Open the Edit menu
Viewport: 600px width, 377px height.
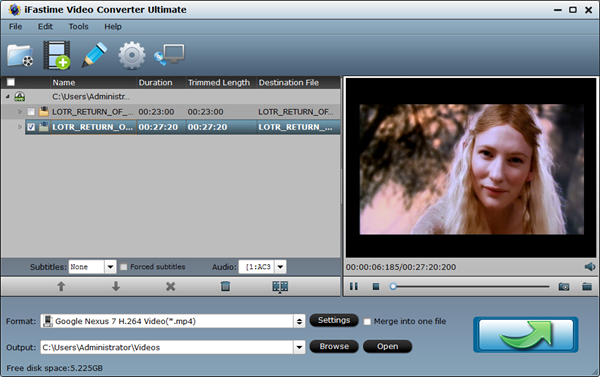pos(45,26)
